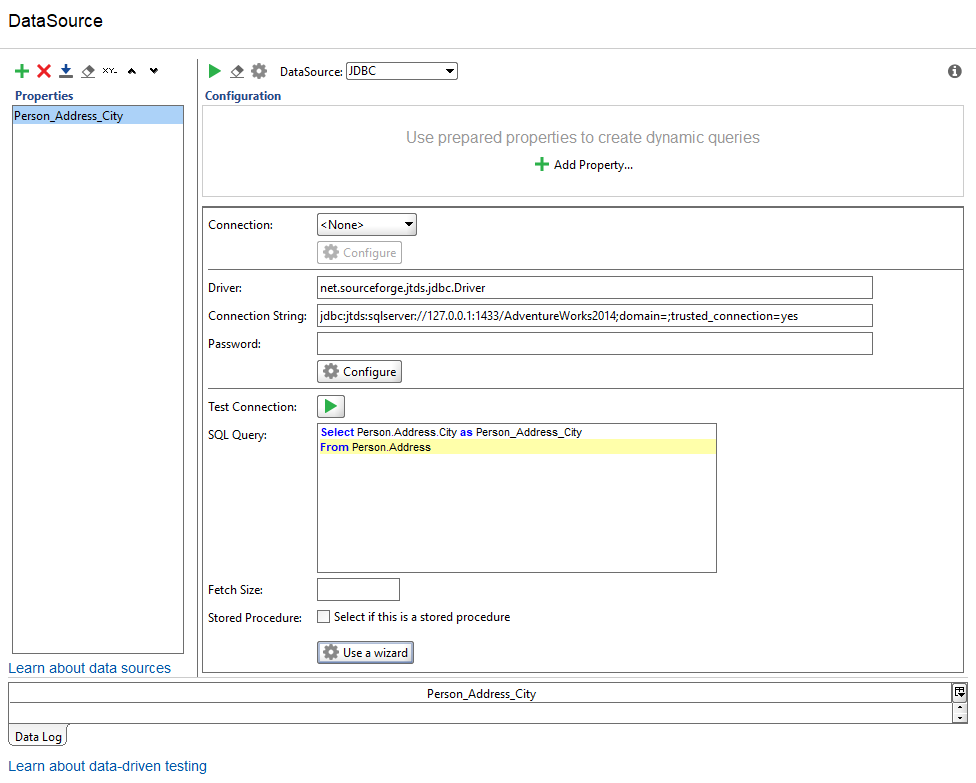Click the eraser icon in the Properties toolbar

88,72
